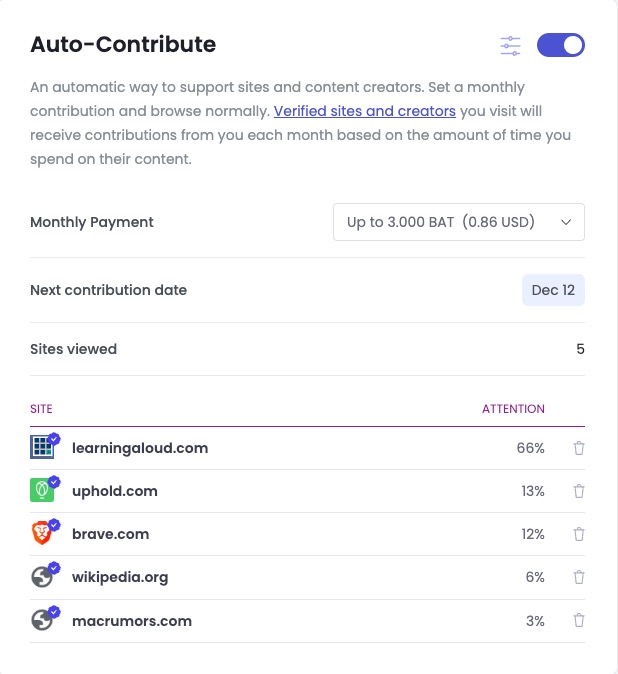This screenshot has width=618, height=674.
Task: Click the SITE column header
Action: coord(41,409)
